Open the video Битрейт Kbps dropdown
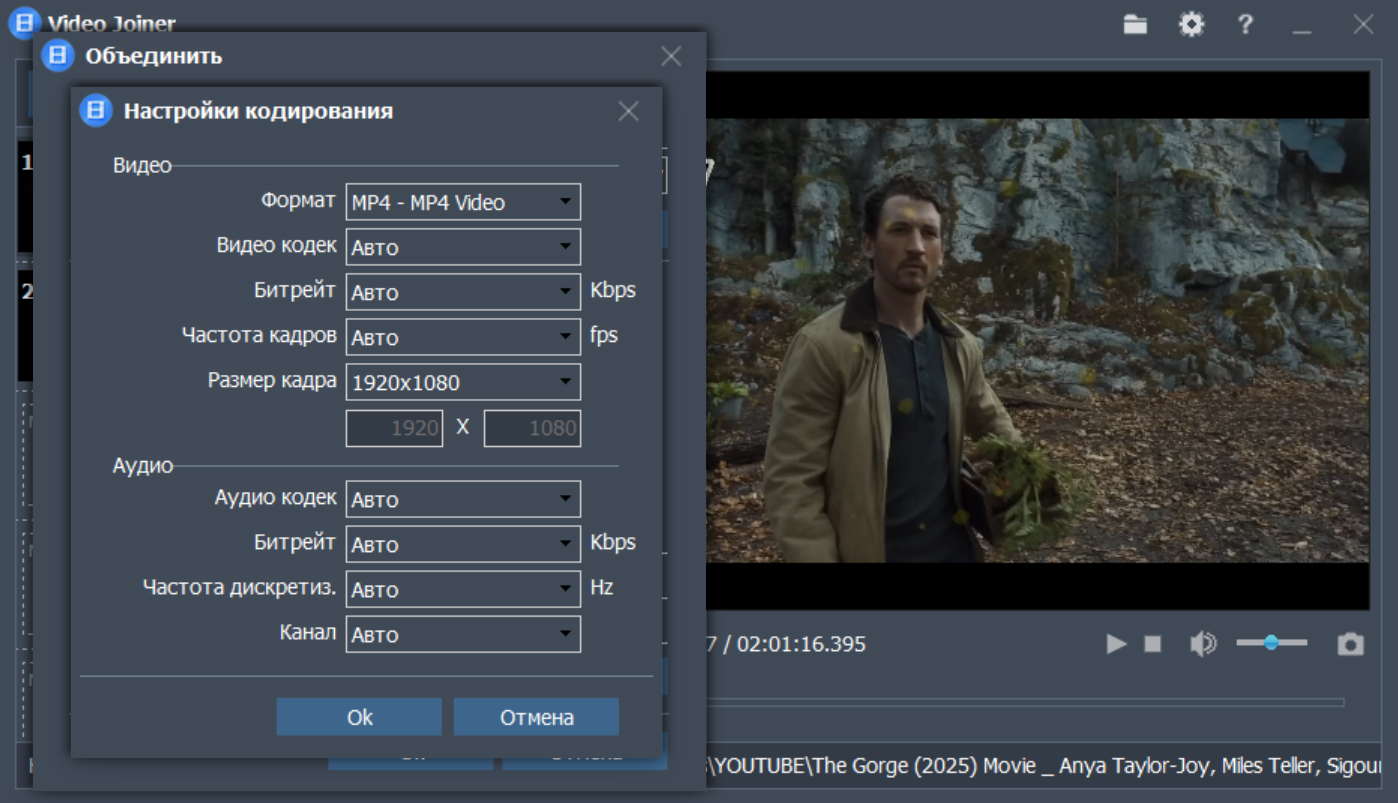This screenshot has height=803, width=1398. point(463,292)
